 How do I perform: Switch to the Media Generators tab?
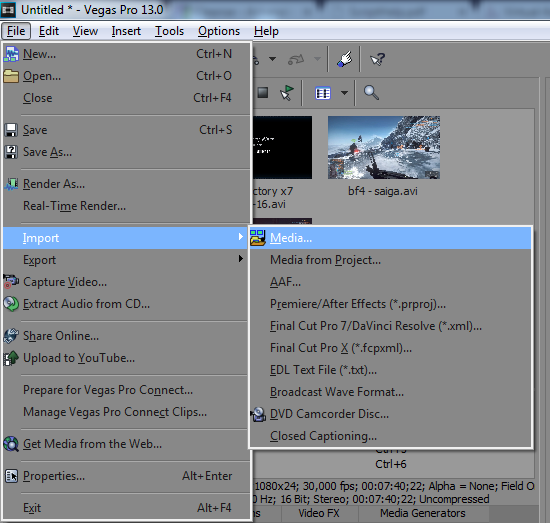[x=423, y=513]
